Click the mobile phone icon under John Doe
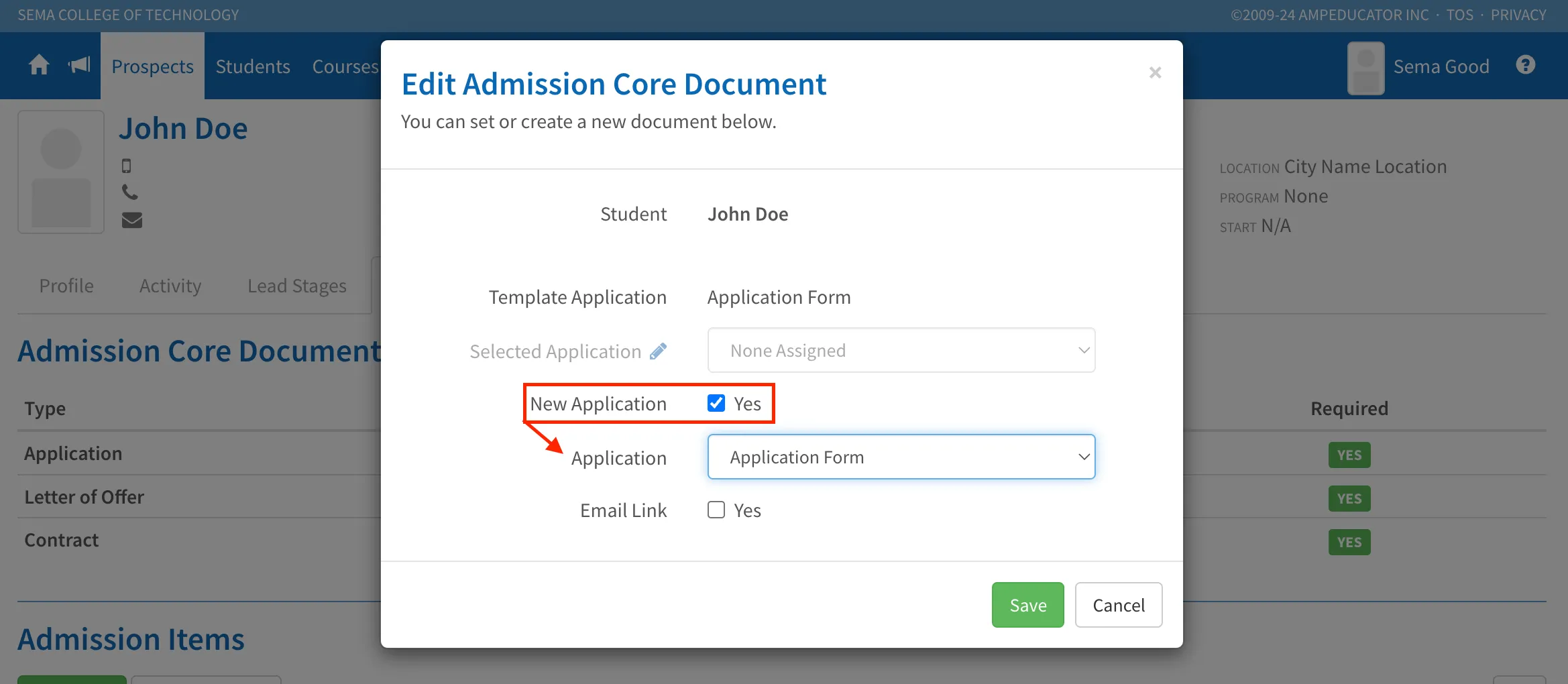The width and height of the screenshot is (1568, 684). click(126, 166)
